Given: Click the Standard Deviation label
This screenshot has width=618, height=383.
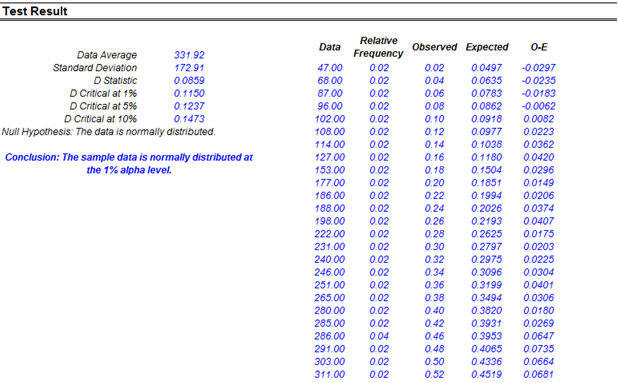Looking at the screenshot, I should [x=95, y=68].
